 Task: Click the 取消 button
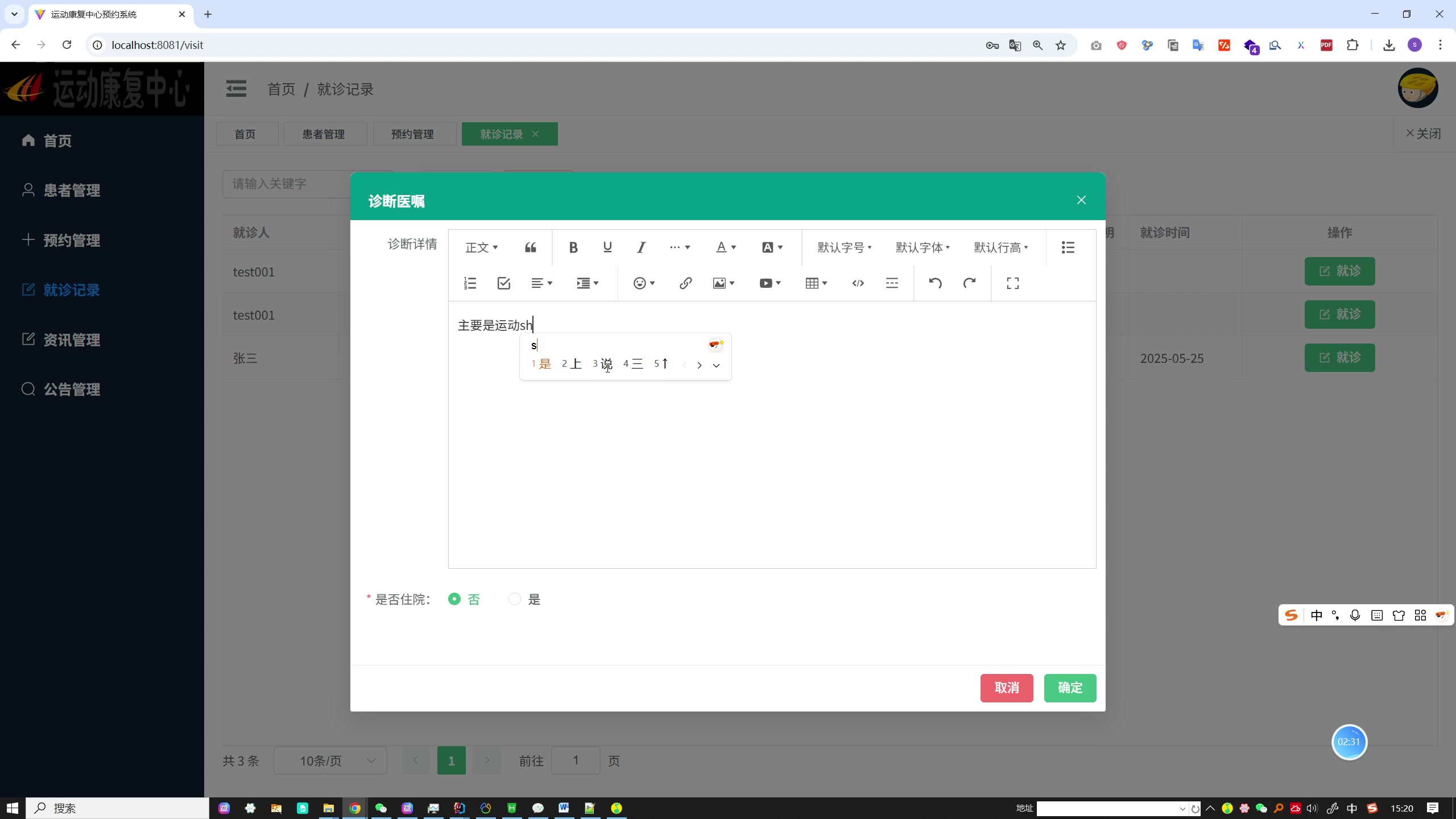coord(1007,688)
